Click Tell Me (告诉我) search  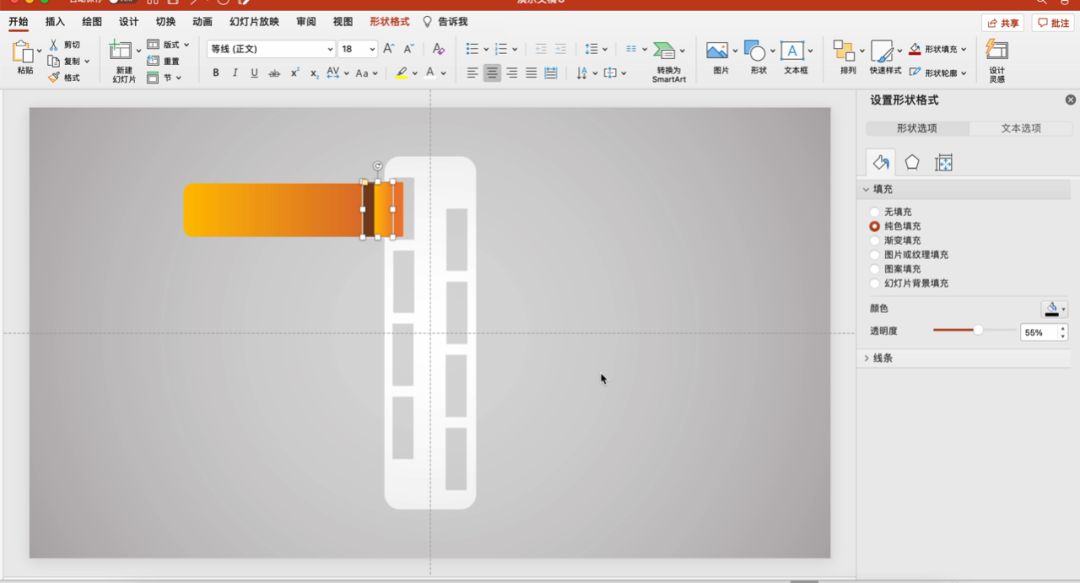click(445, 21)
